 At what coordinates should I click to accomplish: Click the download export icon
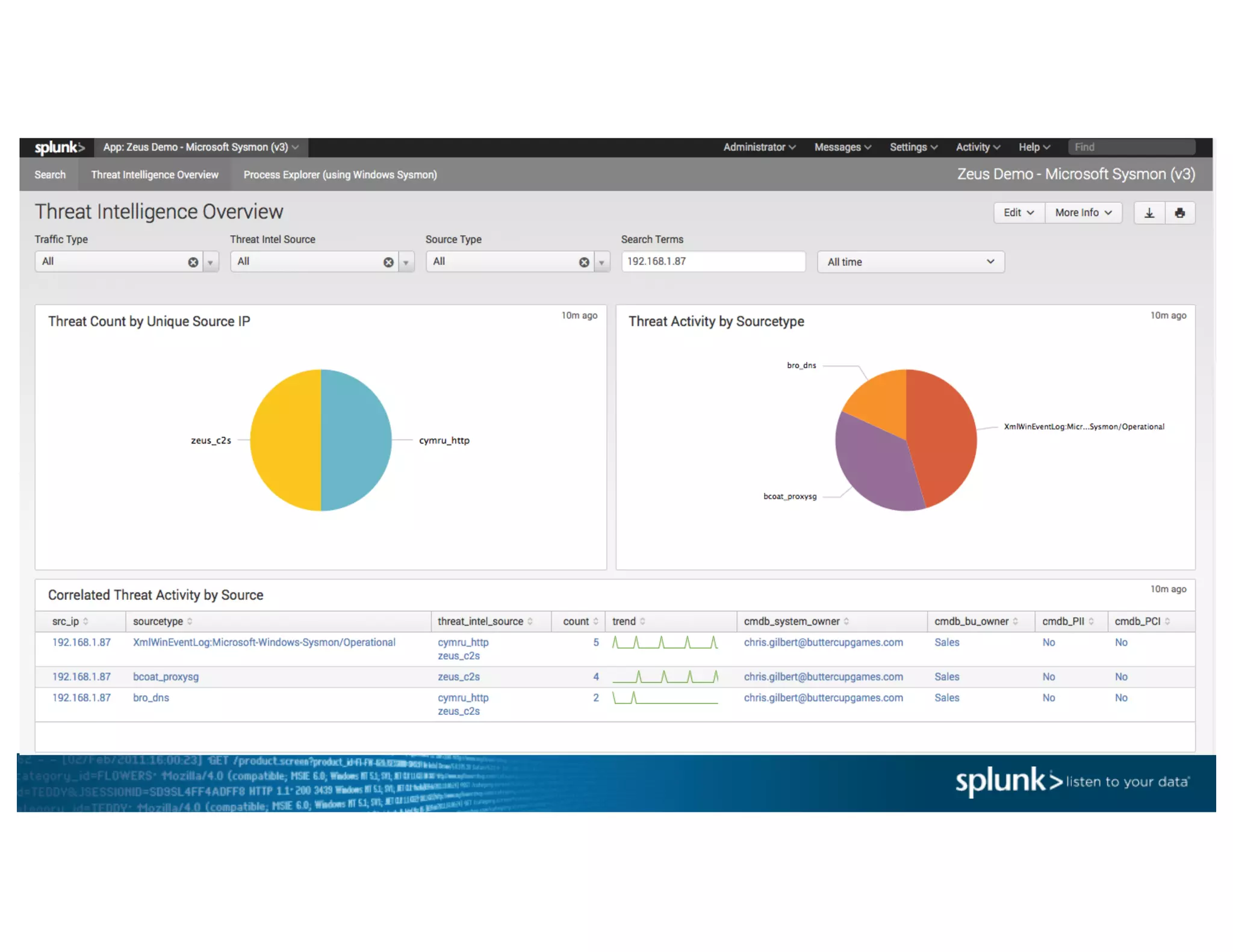(1149, 213)
